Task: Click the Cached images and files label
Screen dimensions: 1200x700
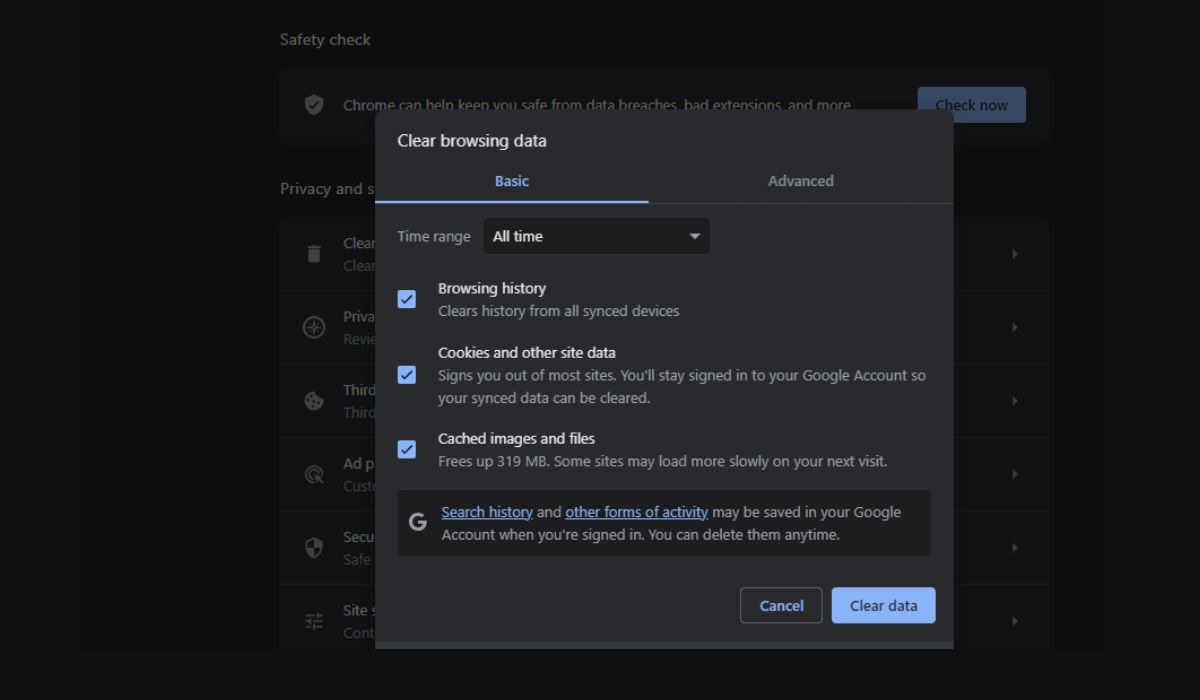Action: [516, 438]
